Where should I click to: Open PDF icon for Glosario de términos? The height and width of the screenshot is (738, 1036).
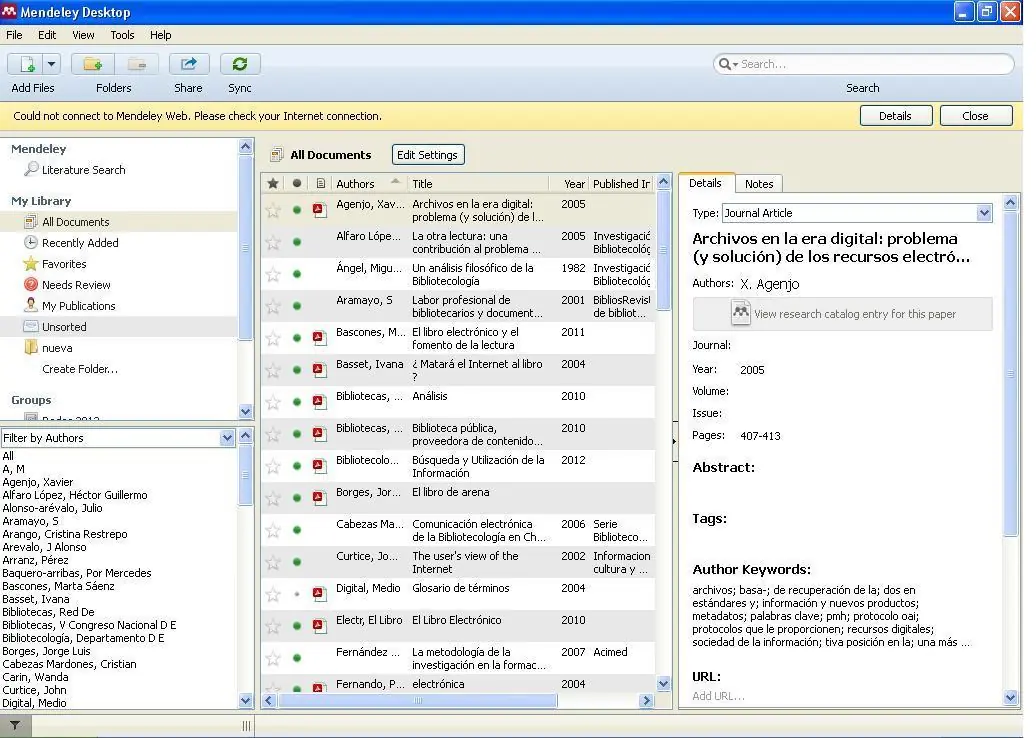(320, 595)
